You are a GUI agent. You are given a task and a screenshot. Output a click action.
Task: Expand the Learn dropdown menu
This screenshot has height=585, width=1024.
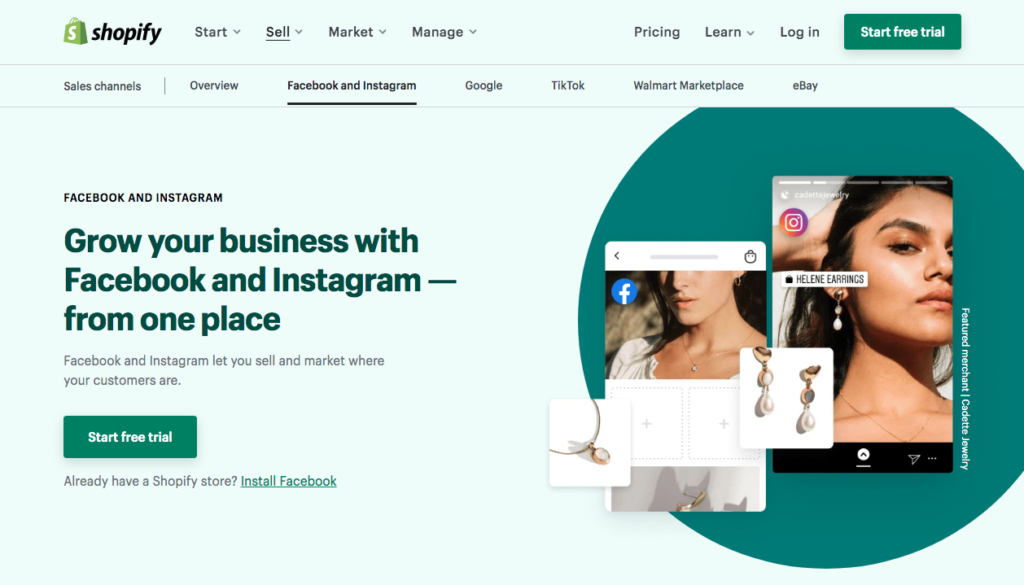tap(729, 32)
